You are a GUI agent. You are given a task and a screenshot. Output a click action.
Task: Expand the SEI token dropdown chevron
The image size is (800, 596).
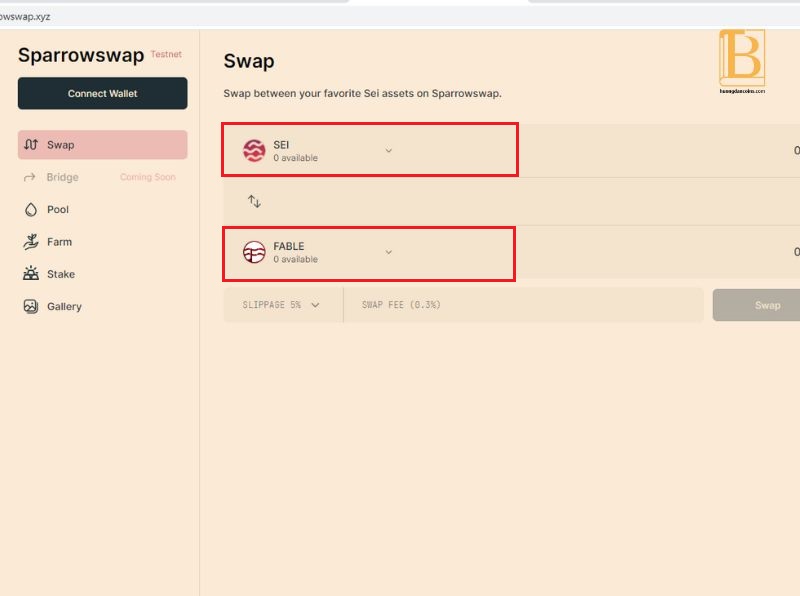[x=389, y=151]
